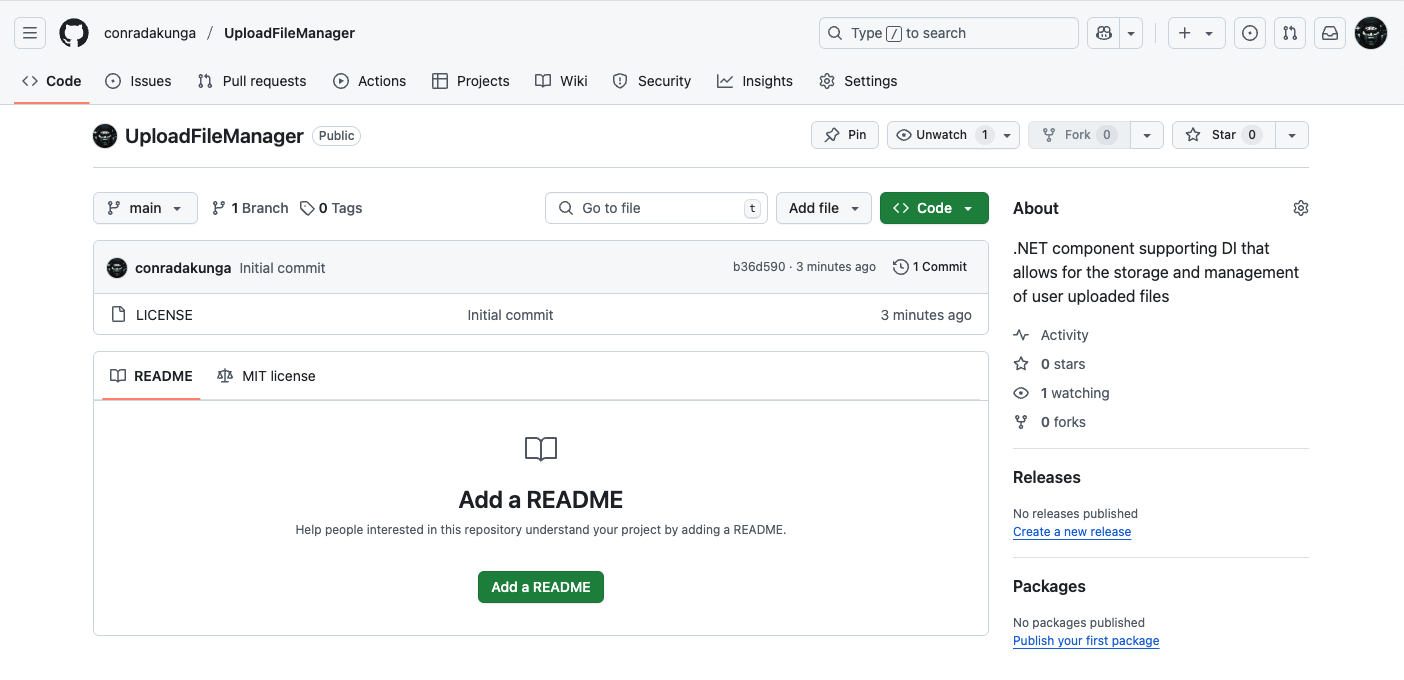The height and width of the screenshot is (680, 1404).
Task: Follow the Create a new release link
Action: click(1071, 532)
